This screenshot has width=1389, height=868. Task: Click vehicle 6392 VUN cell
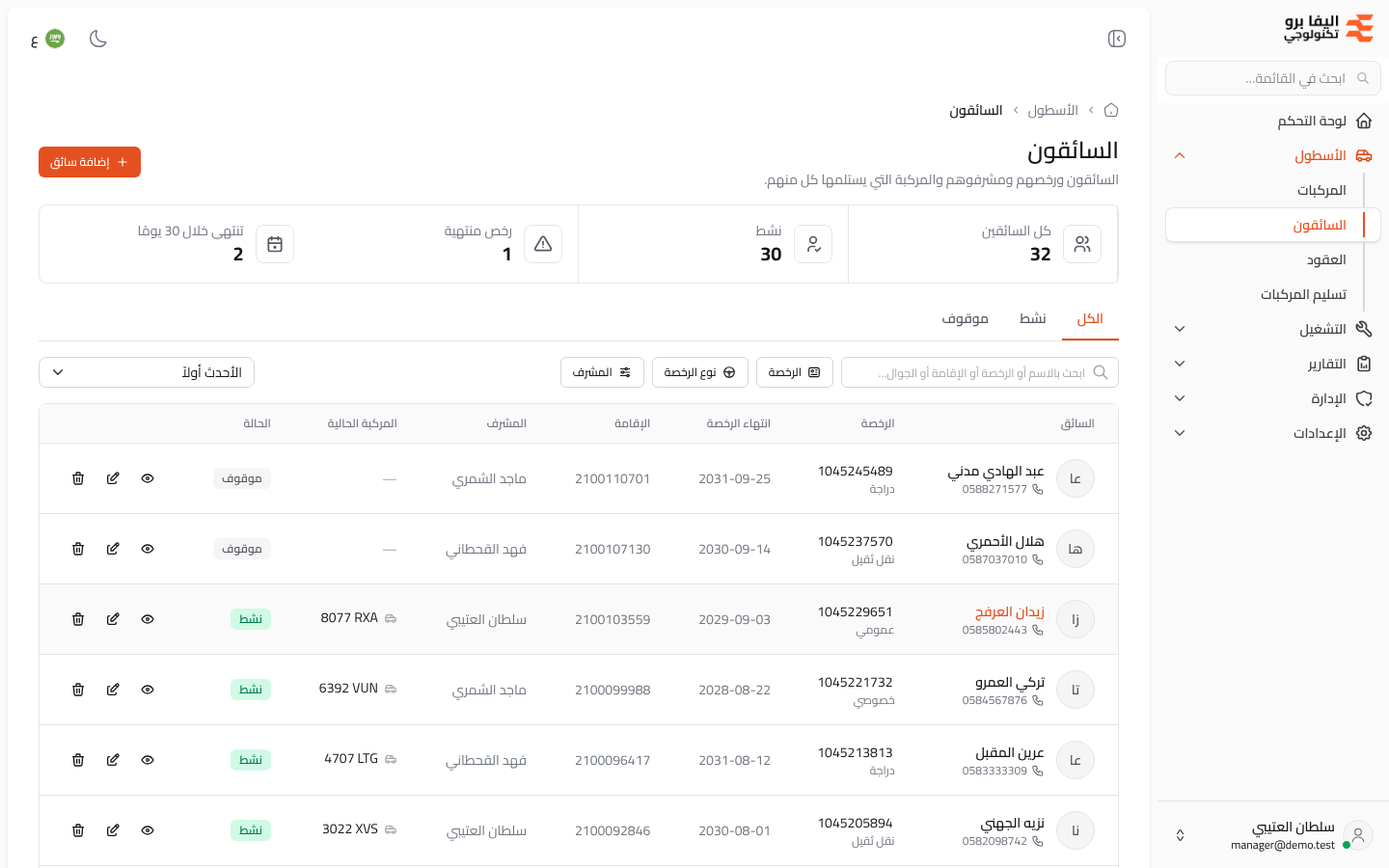pos(358,689)
